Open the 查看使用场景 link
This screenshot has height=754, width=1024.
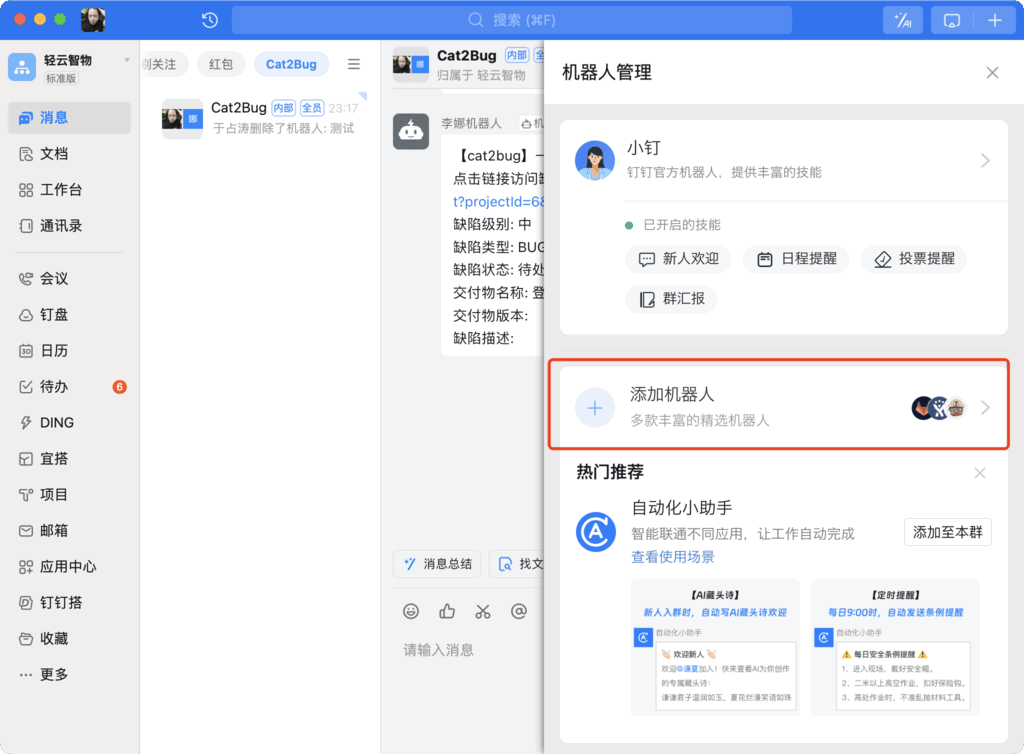tap(673, 557)
